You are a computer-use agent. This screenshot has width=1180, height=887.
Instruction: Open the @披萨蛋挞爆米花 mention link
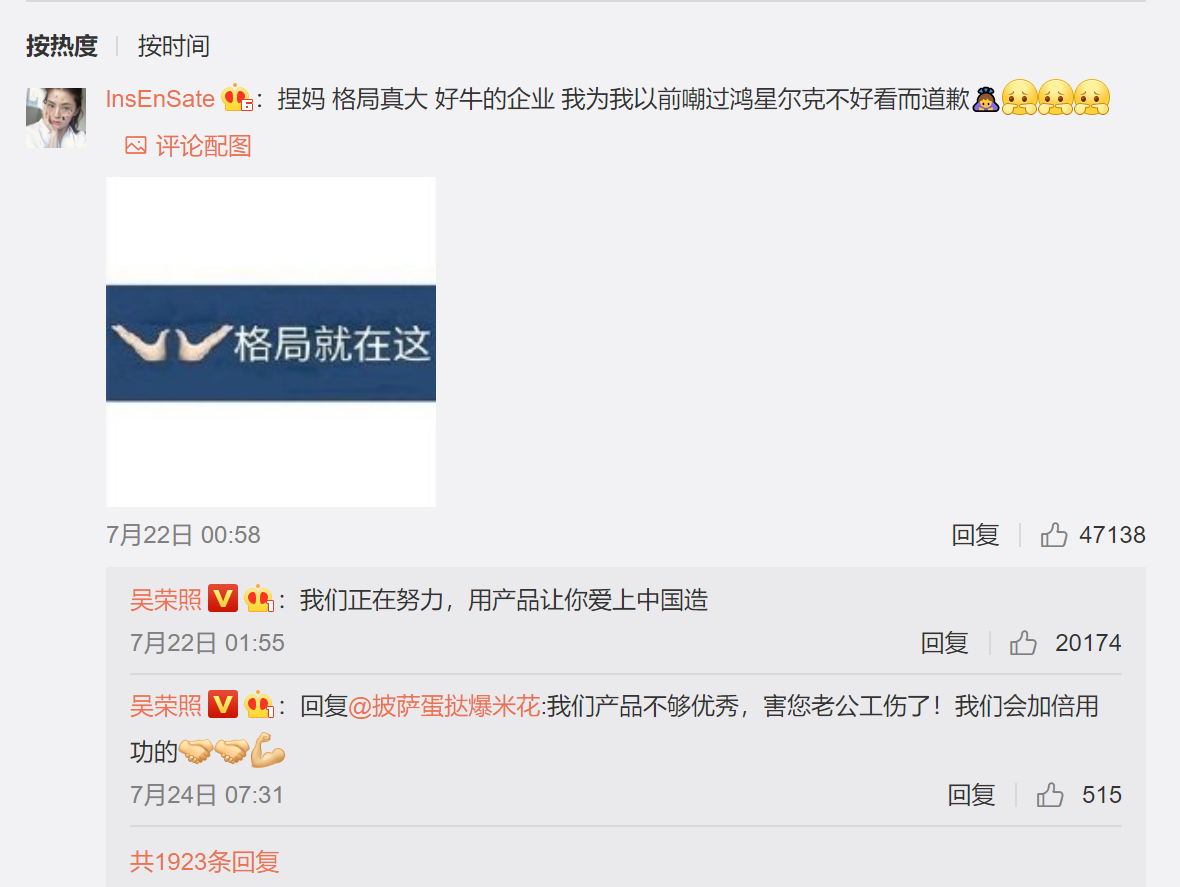click(444, 706)
